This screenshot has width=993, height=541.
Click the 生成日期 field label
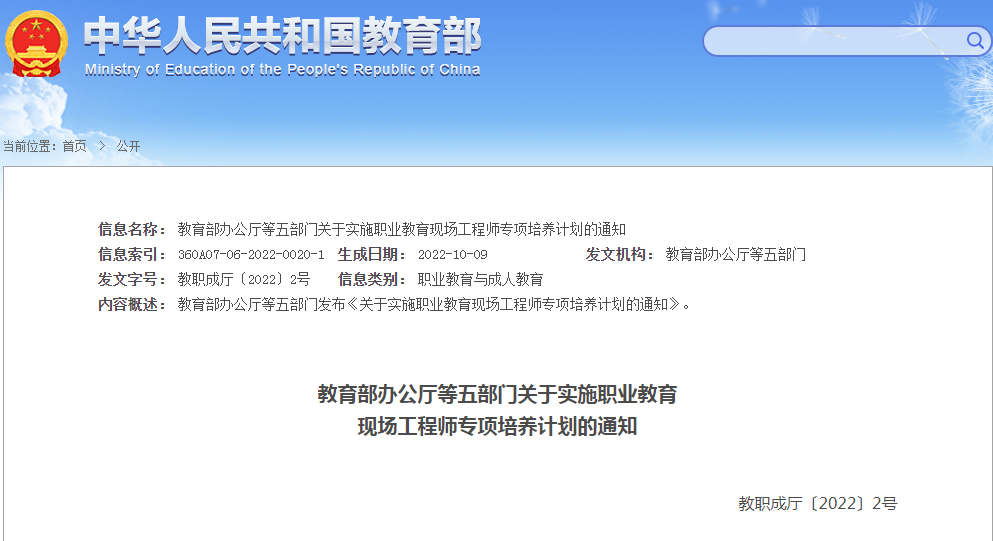pos(373,254)
